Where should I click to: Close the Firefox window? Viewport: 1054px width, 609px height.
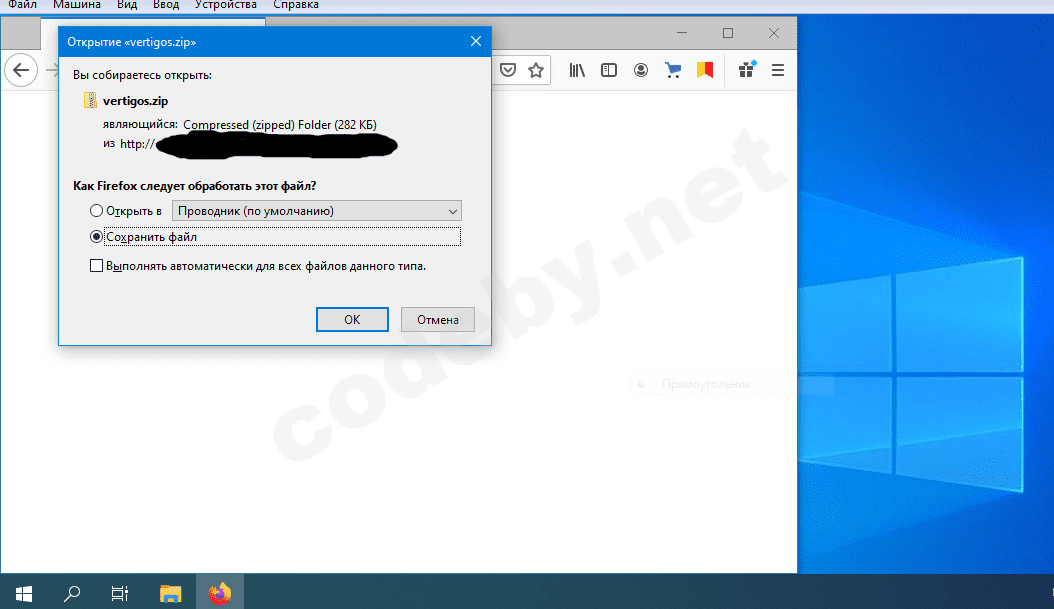(774, 33)
